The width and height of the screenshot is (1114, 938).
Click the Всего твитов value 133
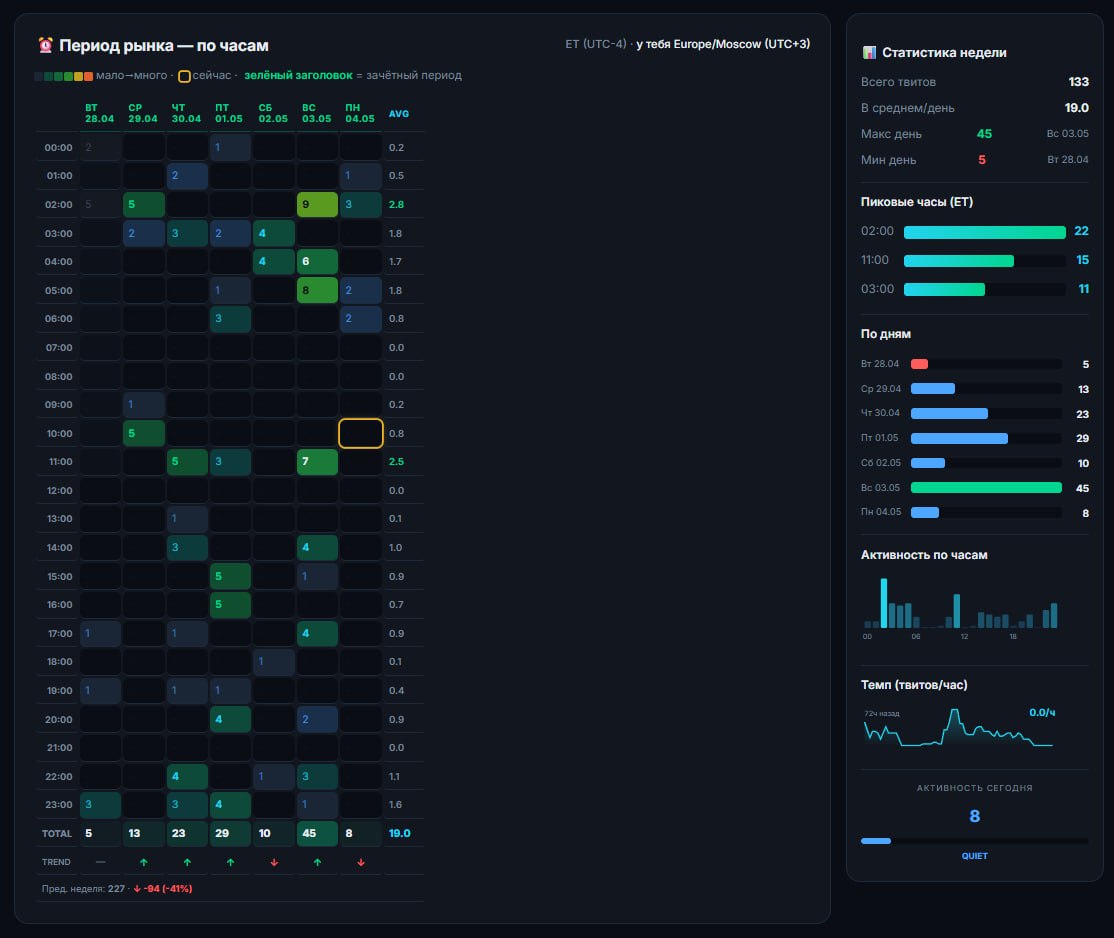point(1078,82)
